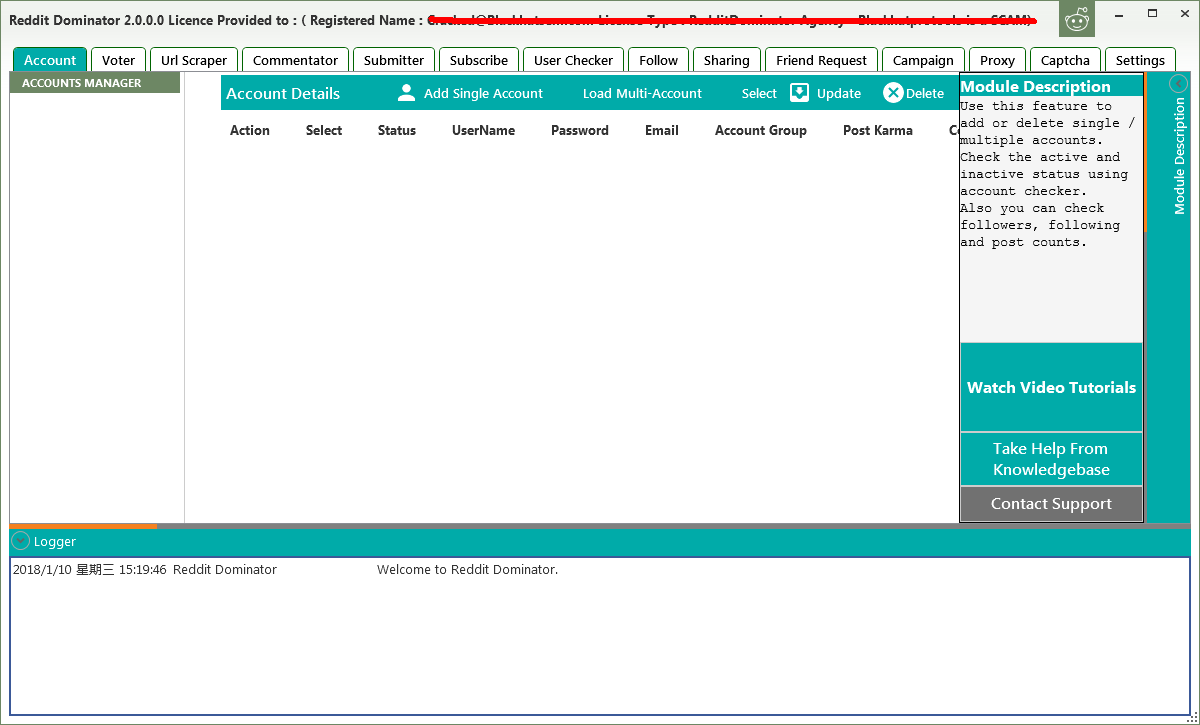Collapse the Logger panel chevron

[21, 541]
